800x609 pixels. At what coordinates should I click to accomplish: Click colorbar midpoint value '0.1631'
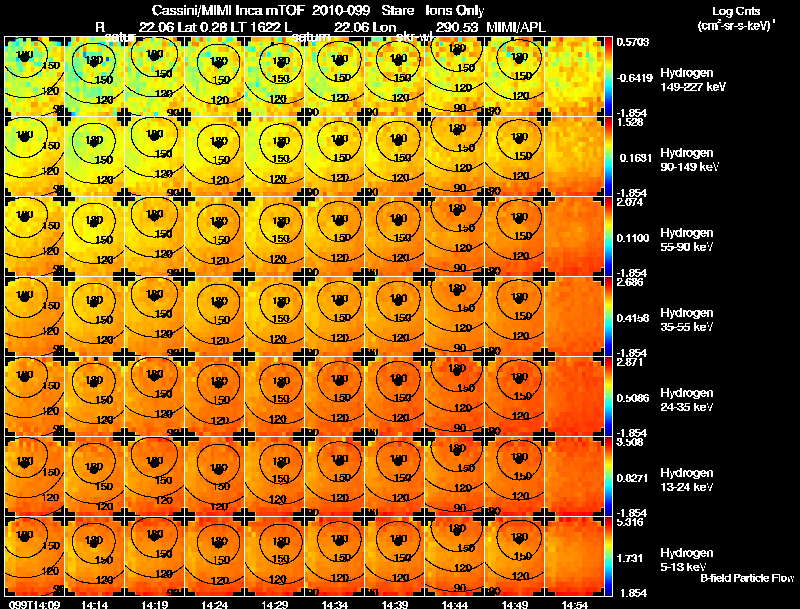(636, 158)
